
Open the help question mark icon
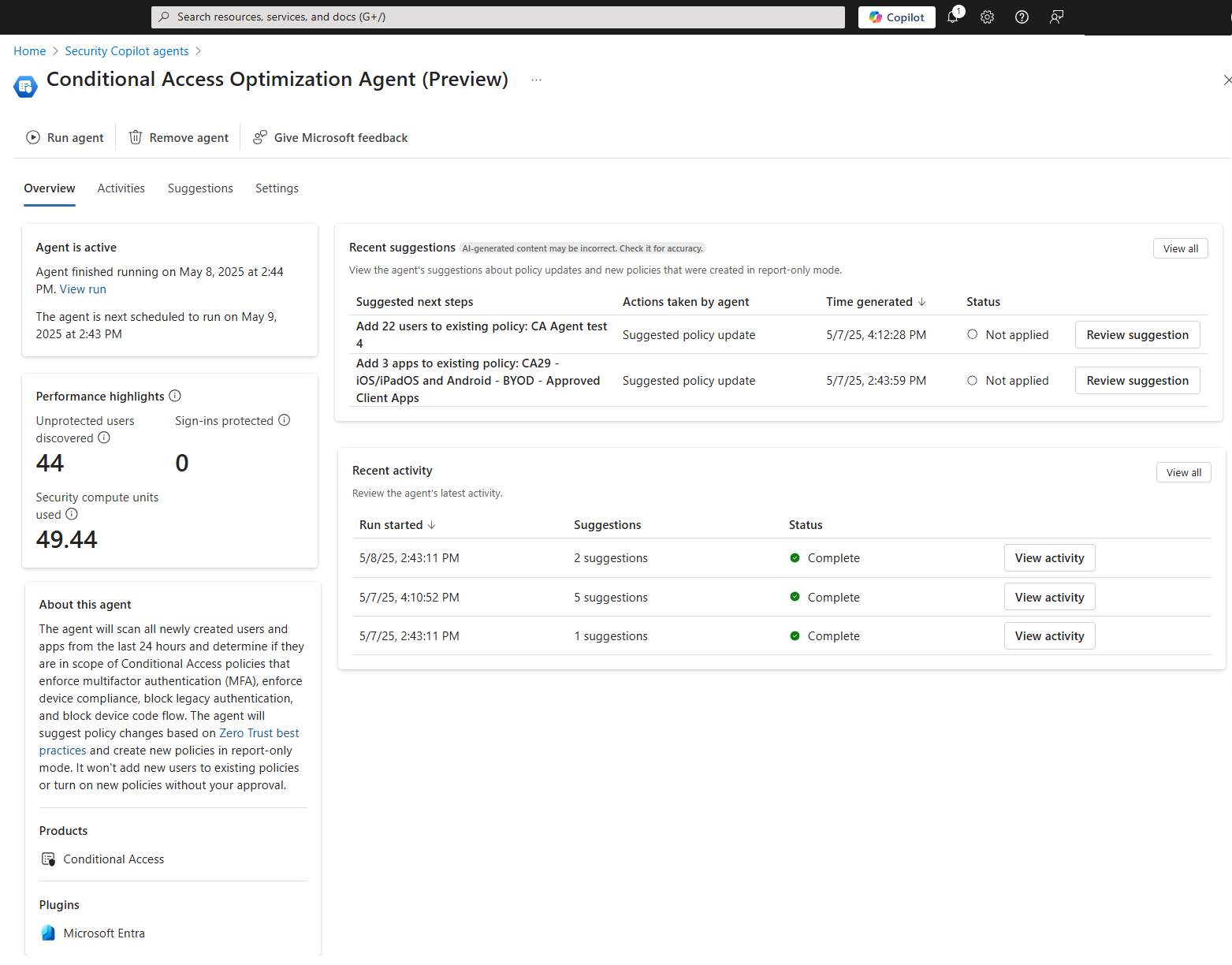click(x=1022, y=17)
